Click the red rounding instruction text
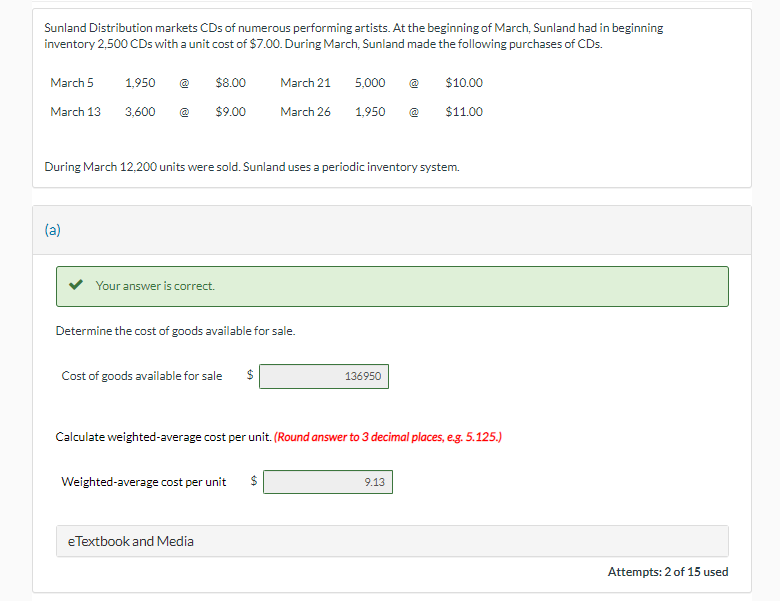 (388, 437)
